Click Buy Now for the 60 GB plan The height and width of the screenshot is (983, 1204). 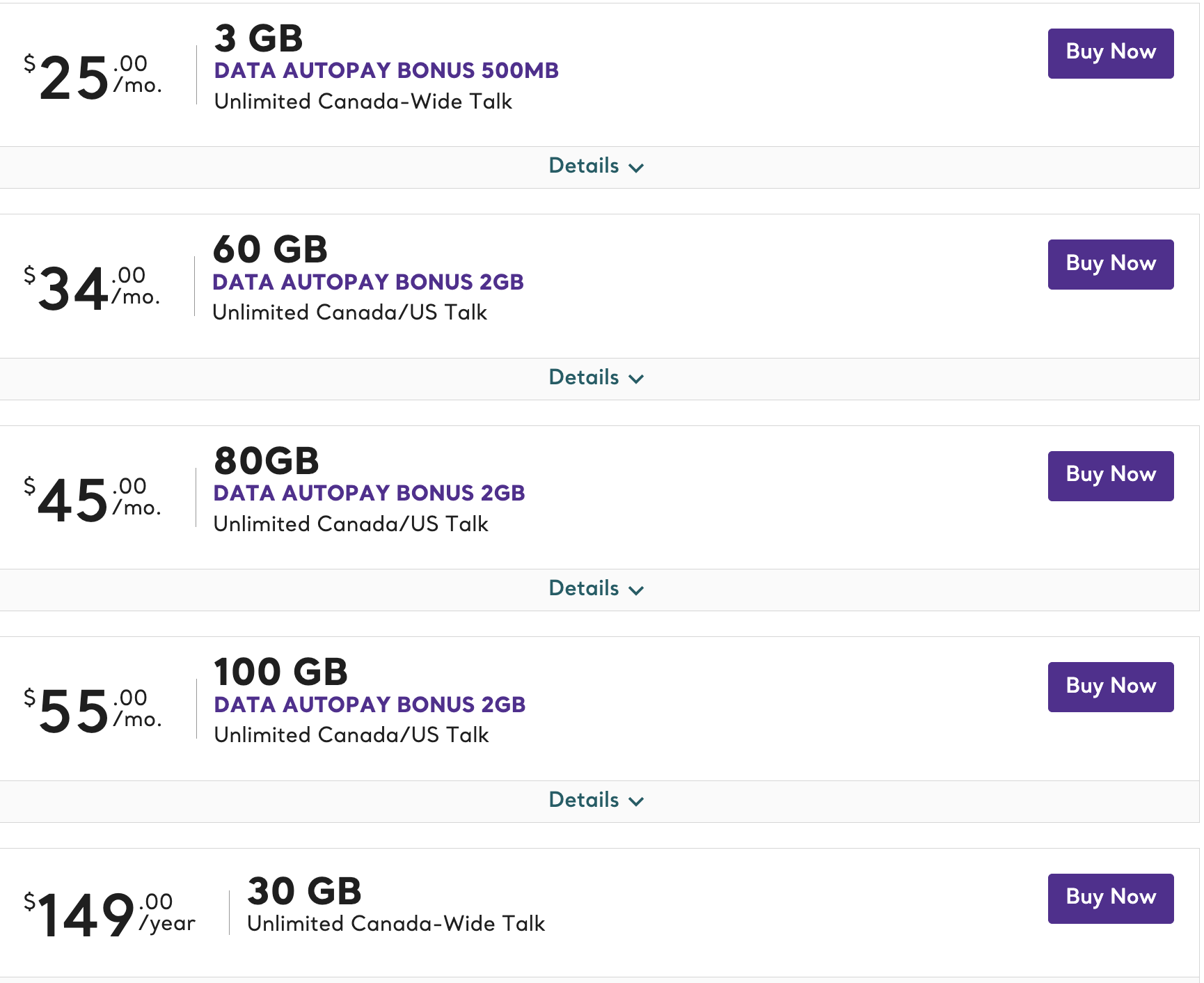pyautogui.click(x=1110, y=264)
